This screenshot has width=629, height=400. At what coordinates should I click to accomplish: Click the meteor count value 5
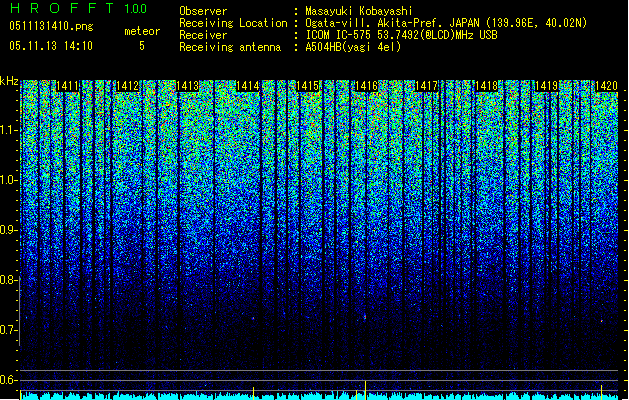pyautogui.click(x=142, y=46)
